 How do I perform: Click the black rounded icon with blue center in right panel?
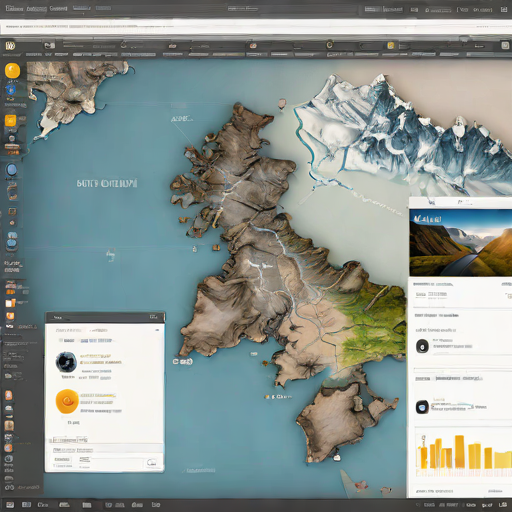click(422, 407)
